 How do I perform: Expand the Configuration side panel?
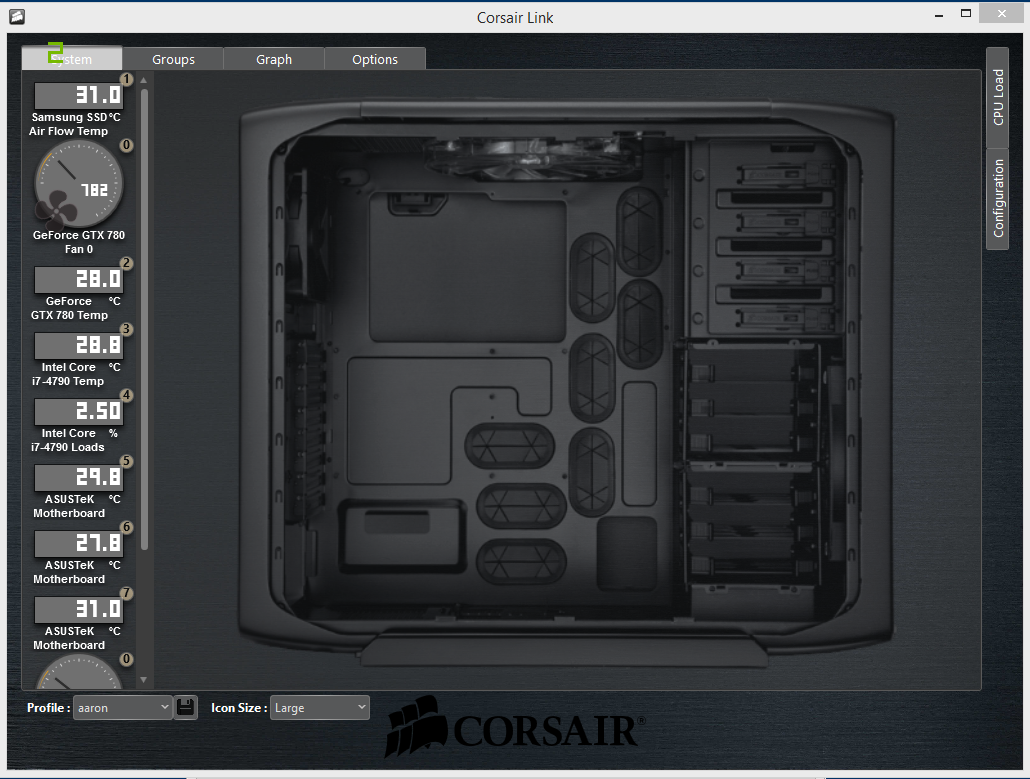(x=997, y=199)
